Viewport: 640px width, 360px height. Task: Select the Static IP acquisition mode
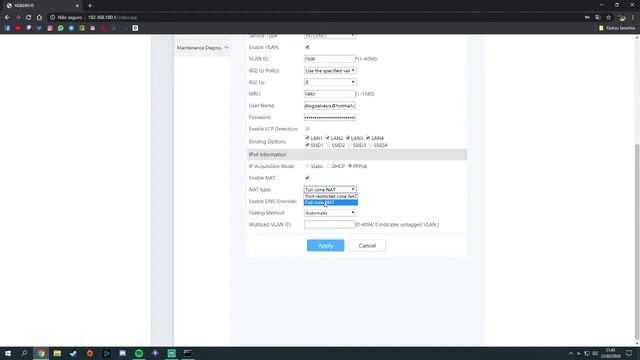[x=307, y=166]
